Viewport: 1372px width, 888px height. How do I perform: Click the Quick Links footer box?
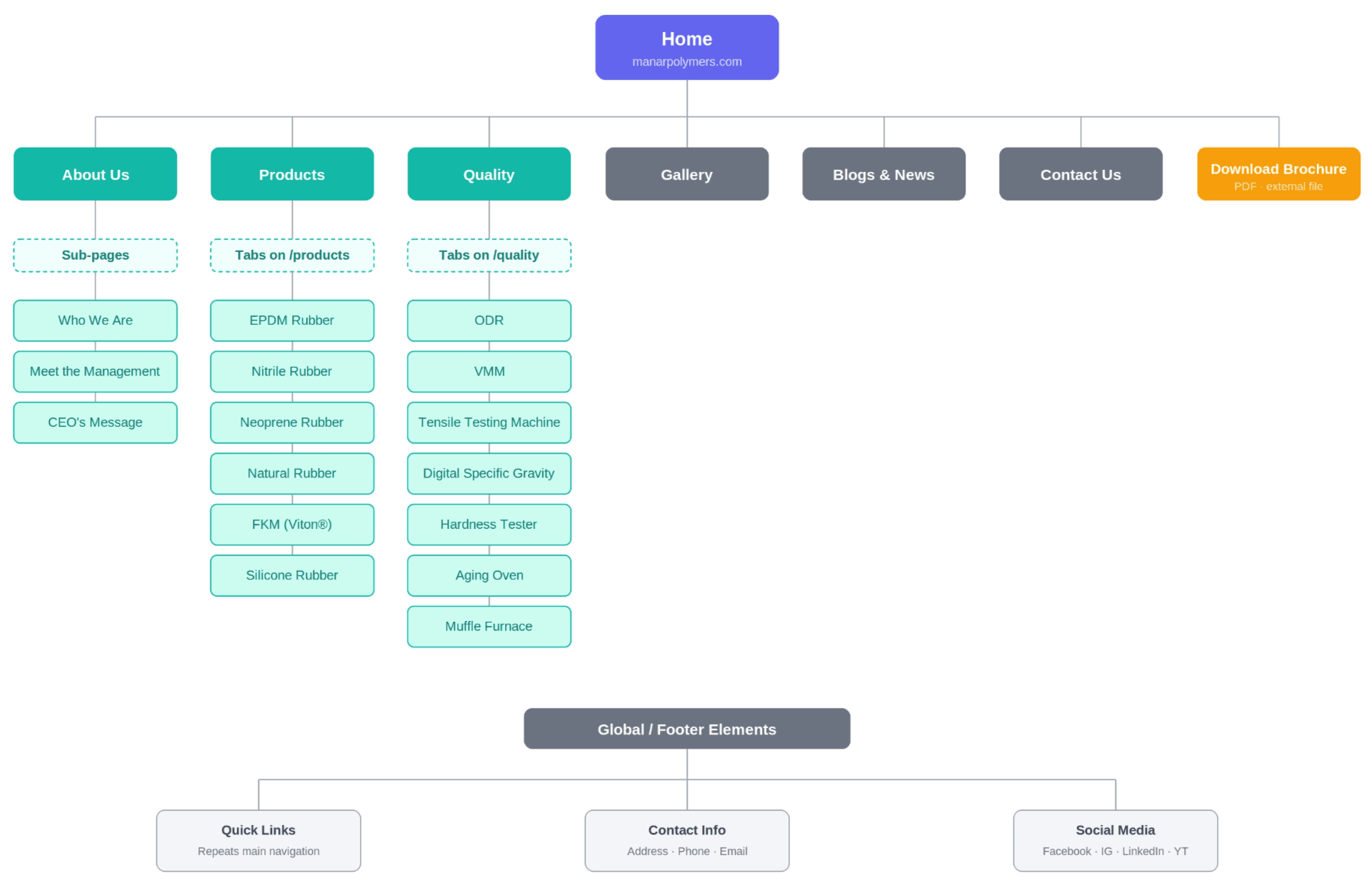[259, 841]
